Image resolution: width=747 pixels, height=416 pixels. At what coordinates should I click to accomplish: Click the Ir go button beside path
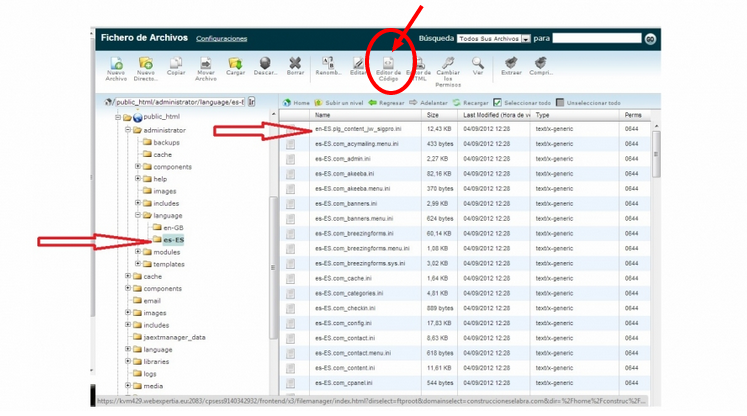(x=252, y=102)
